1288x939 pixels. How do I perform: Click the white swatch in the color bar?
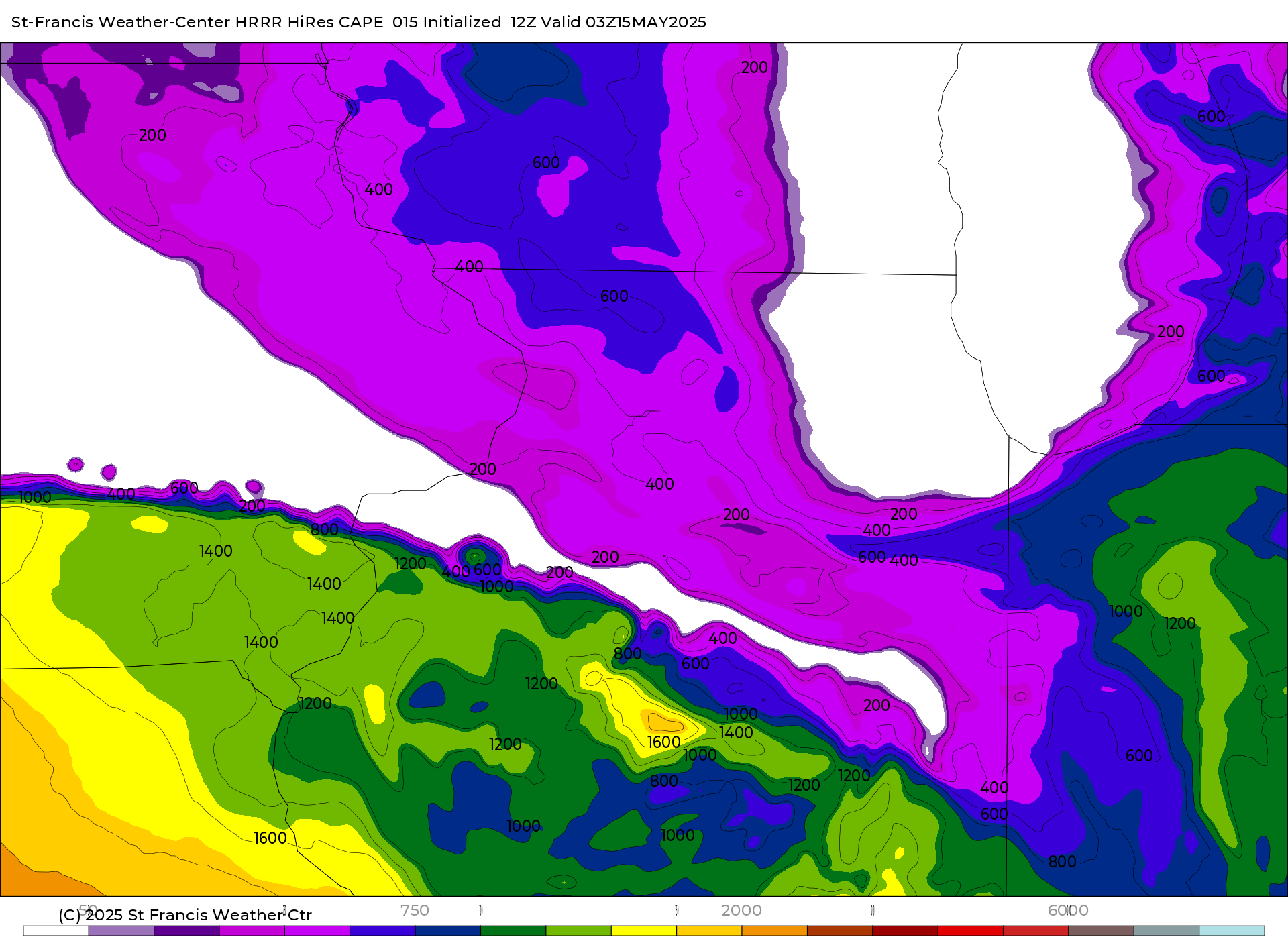56,931
